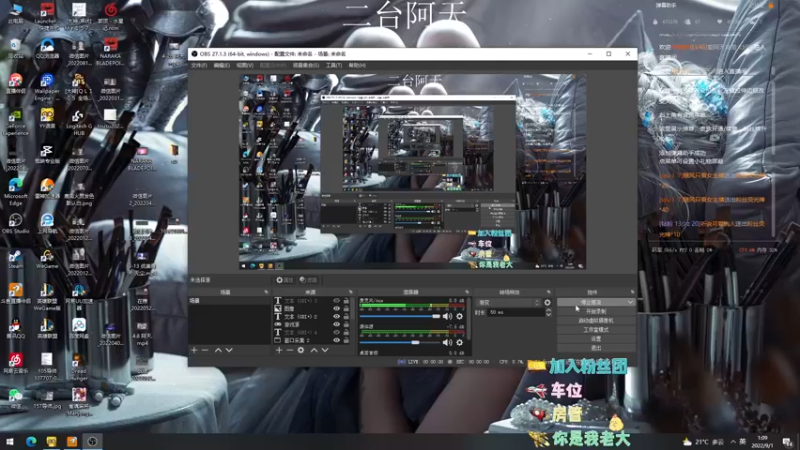
Task: Switch to OBS via its taskbar icon
Action: pos(92,441)
